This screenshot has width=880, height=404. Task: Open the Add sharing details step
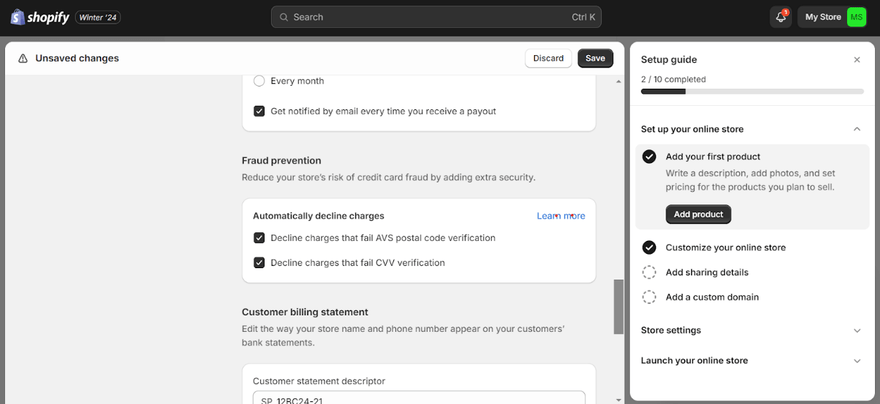[x=707, y=272]
